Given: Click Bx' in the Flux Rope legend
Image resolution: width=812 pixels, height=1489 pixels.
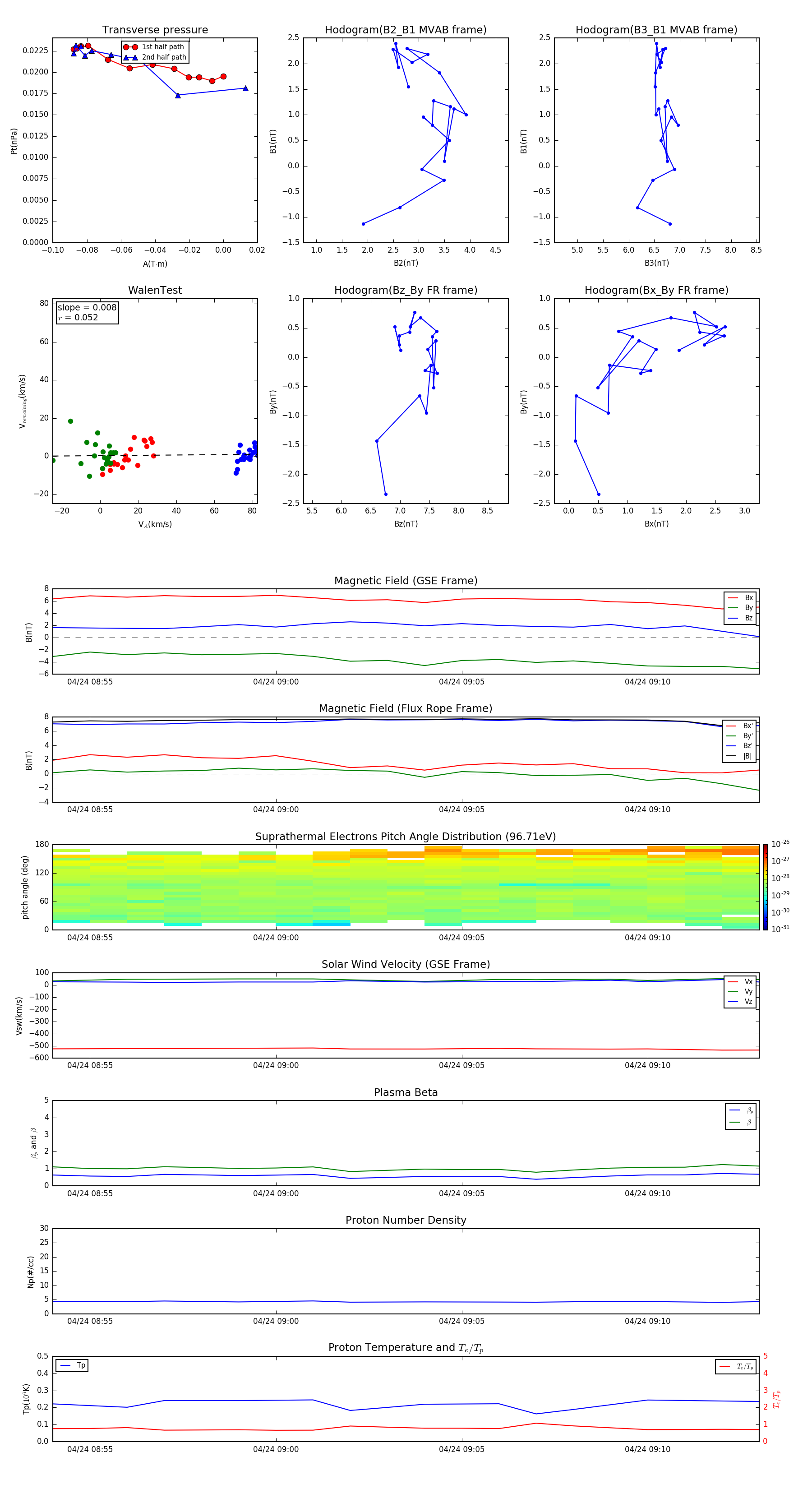Looking at the screenshot, I should pos(748,726).
